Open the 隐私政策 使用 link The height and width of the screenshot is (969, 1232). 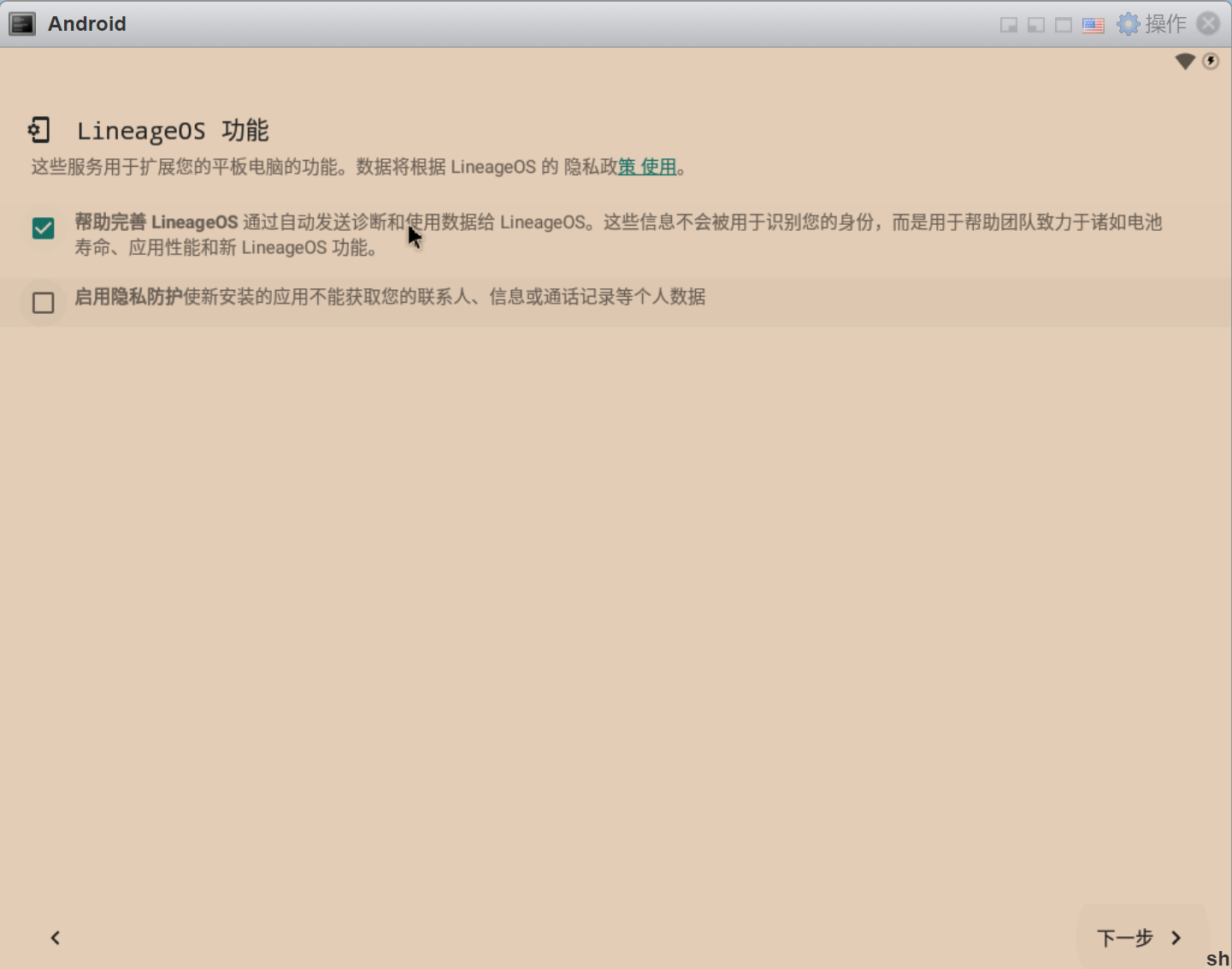647,167
